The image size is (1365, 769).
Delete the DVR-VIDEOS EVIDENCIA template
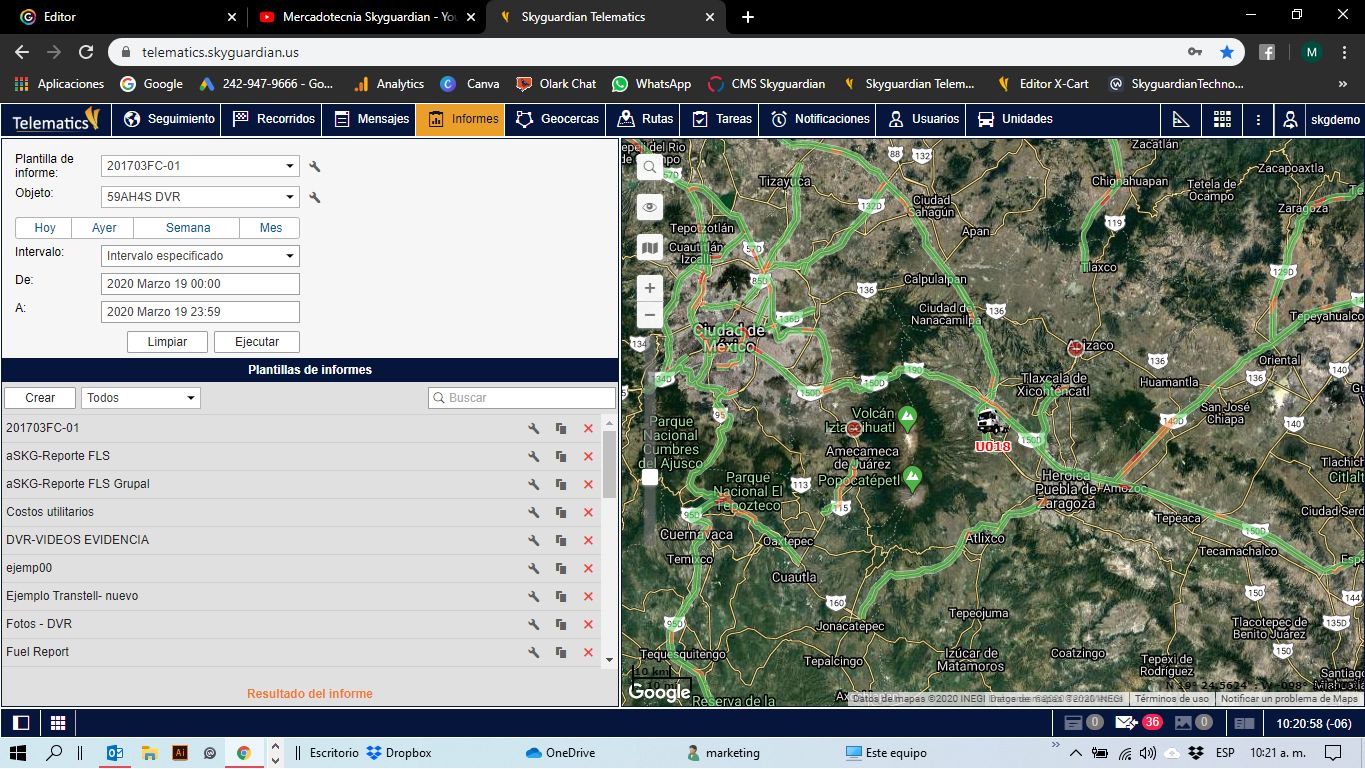pyautogui.click(x=588, y=540)
